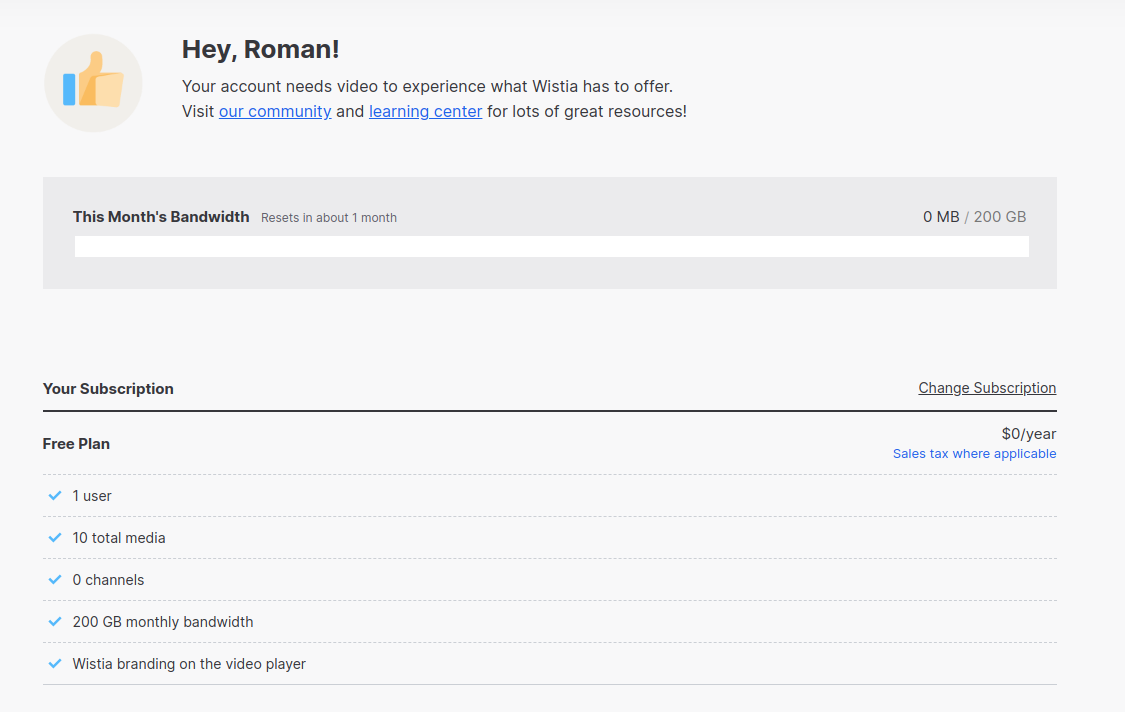Click checkmark beside 'Wistia branding on the video player'
Image resolution: width=1125 pixels, height=712 pixels.
[55, 663]
